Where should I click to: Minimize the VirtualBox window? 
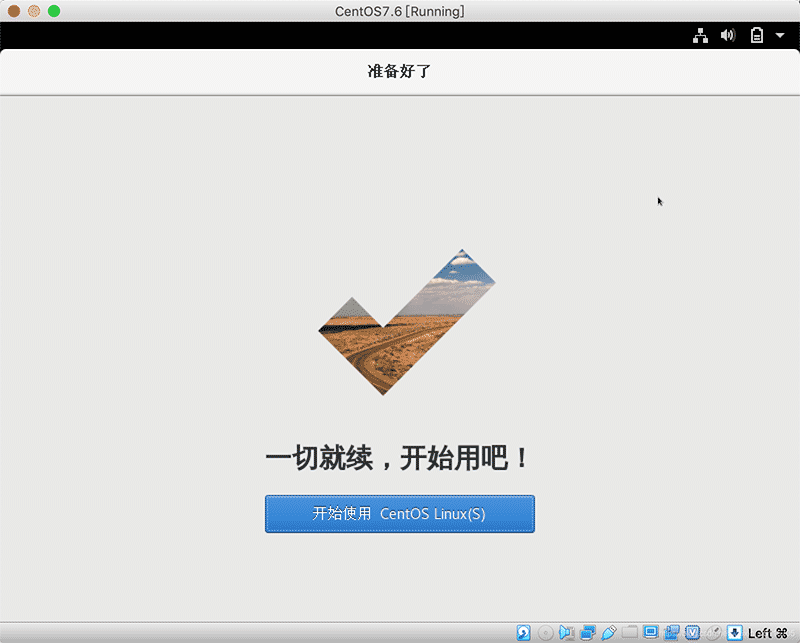33,11
